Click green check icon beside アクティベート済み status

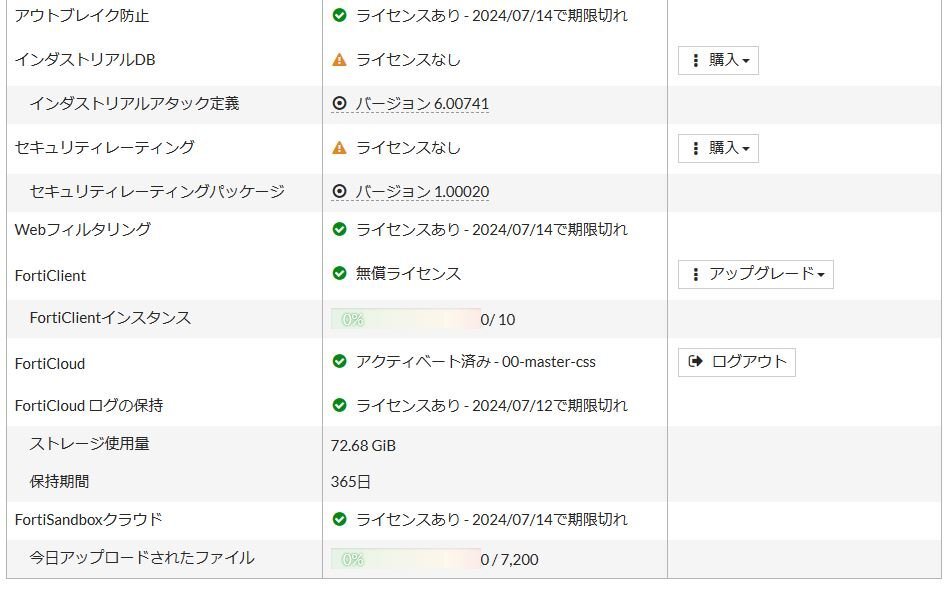point(339,362)
